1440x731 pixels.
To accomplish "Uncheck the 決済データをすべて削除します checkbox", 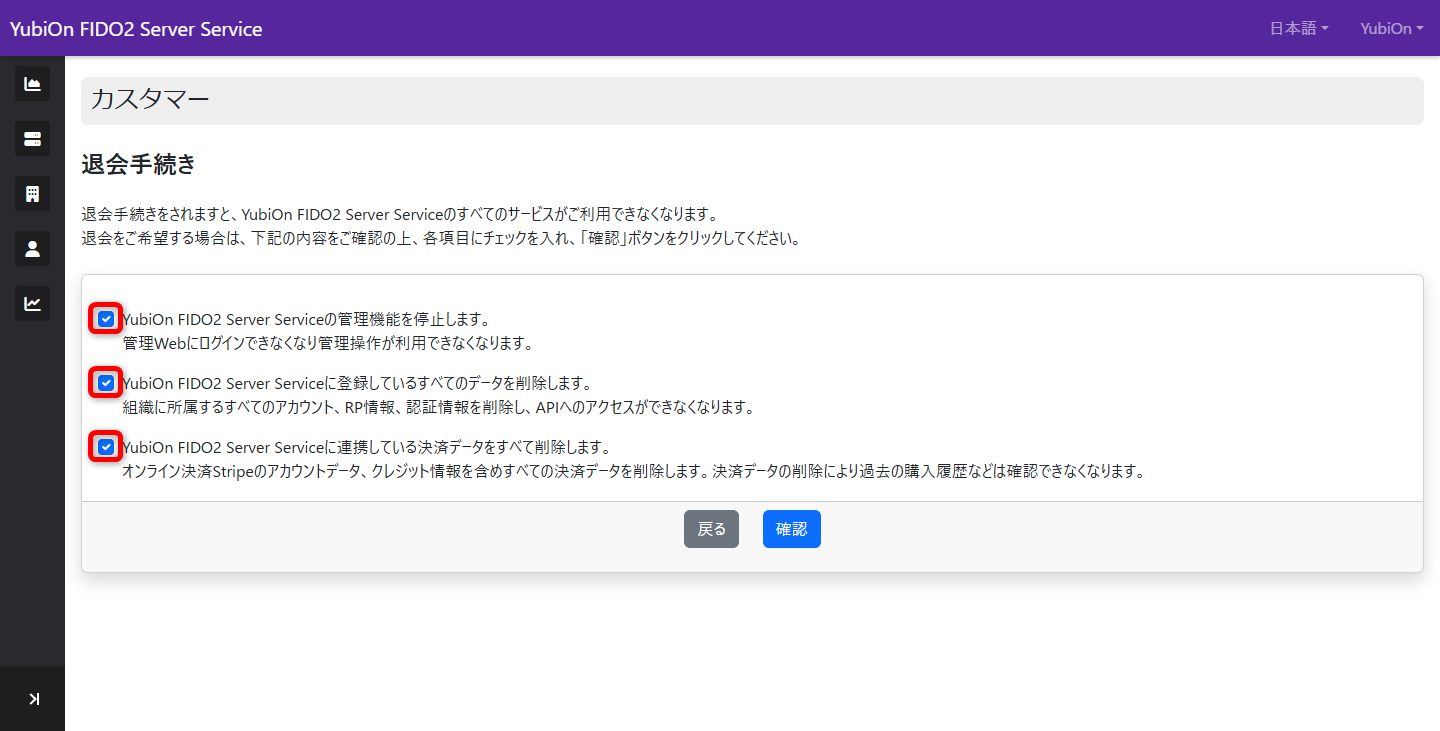I will coord(106,447).
